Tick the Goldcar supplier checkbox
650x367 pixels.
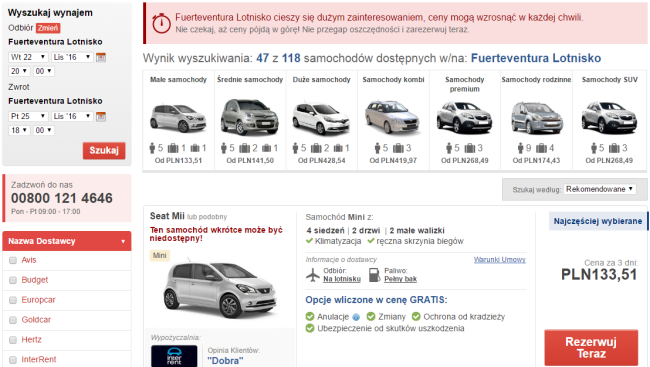(13, 320)
